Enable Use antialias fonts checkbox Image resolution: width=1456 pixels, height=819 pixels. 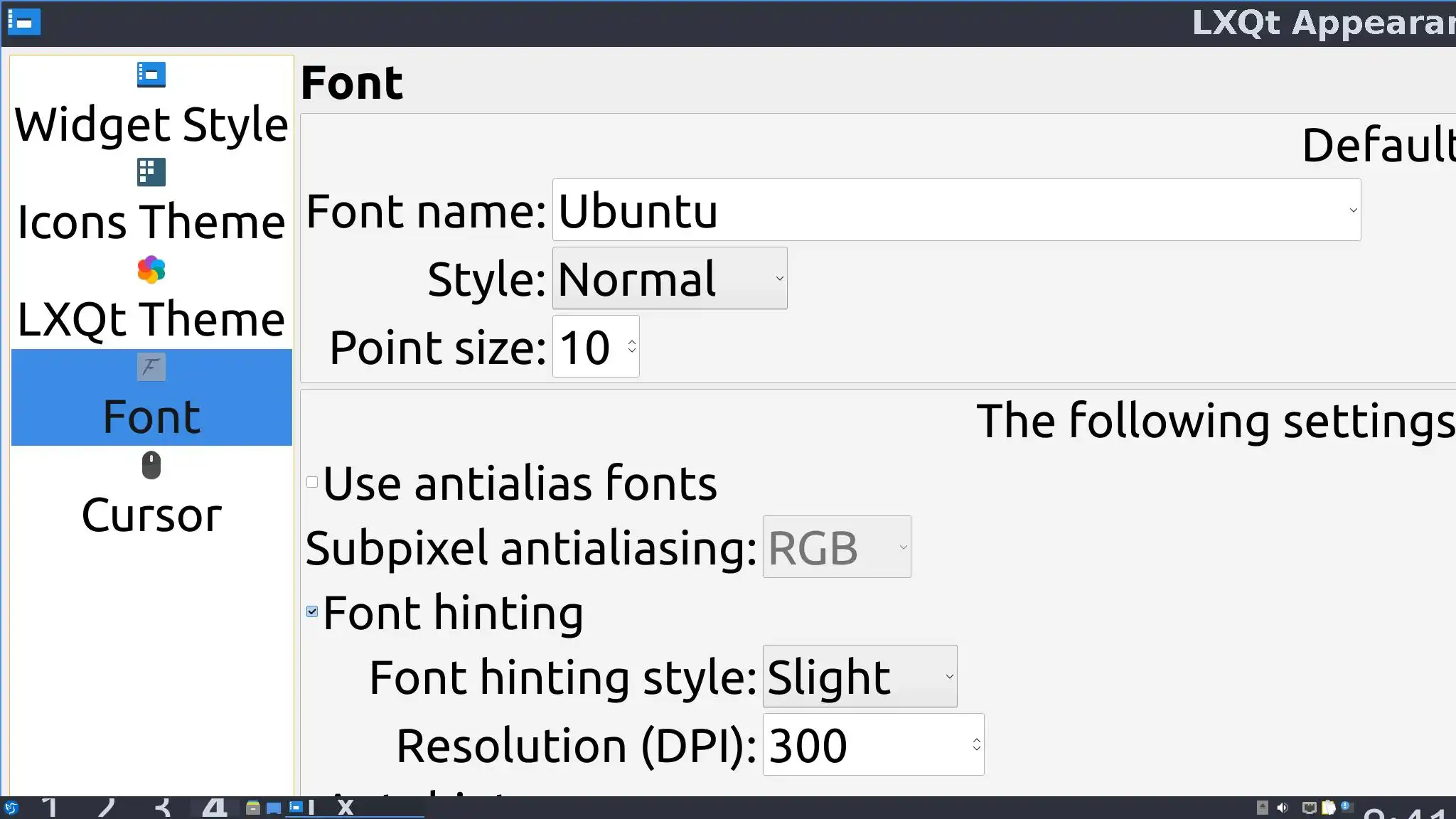[312, 483]
